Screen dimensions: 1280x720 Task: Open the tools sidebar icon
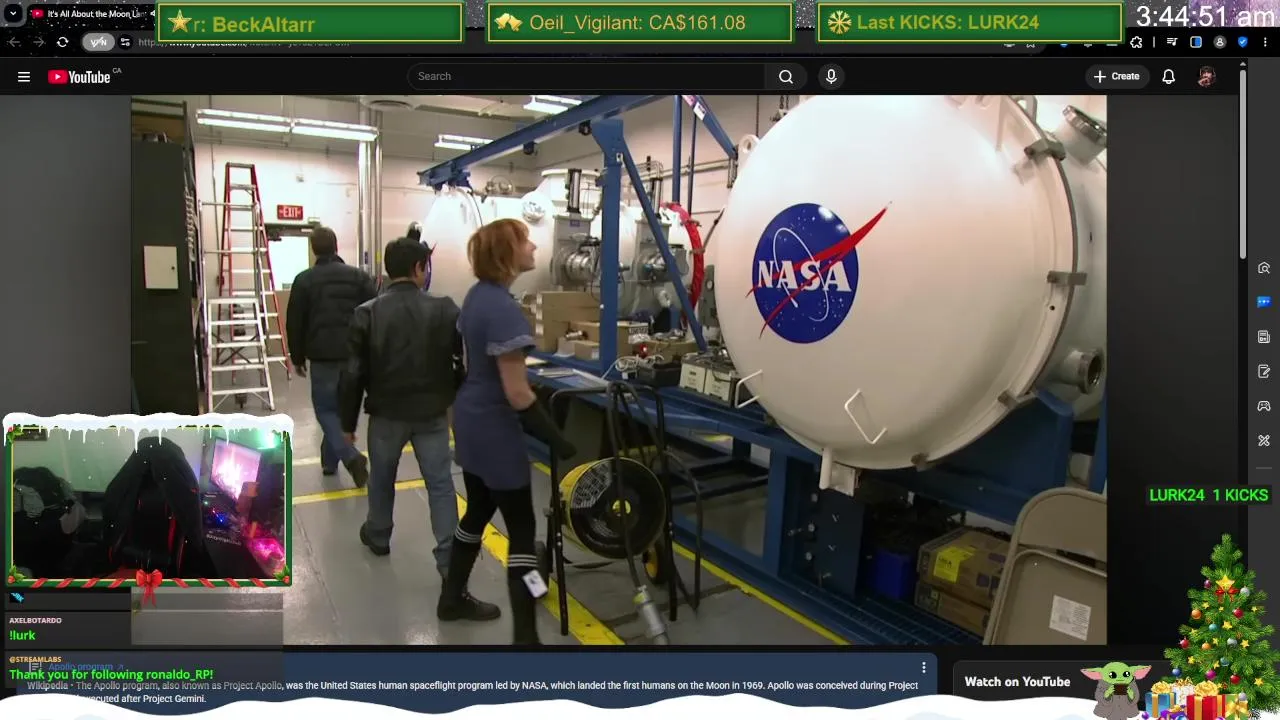coord(1264,440)
